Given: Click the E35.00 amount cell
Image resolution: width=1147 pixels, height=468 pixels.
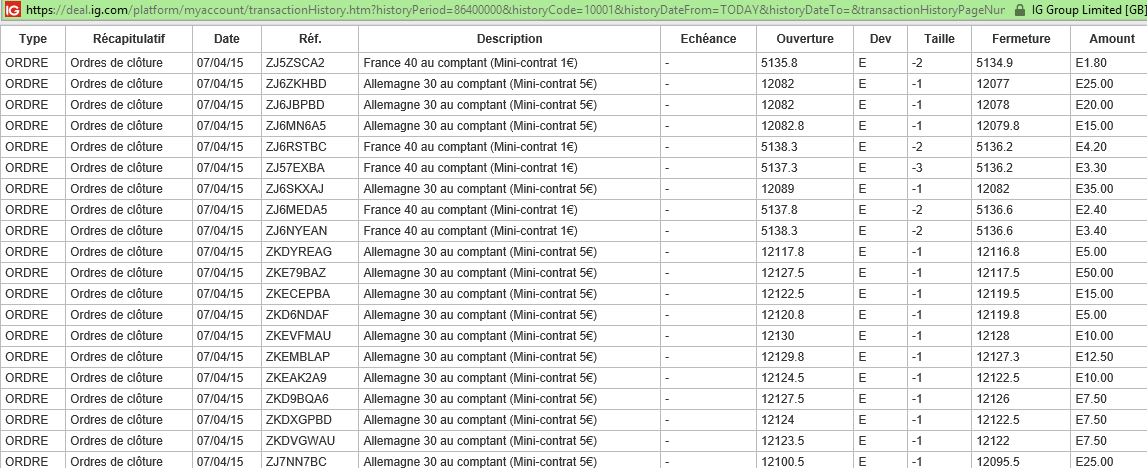Looking at the screenshot, I should [1109, 189].
